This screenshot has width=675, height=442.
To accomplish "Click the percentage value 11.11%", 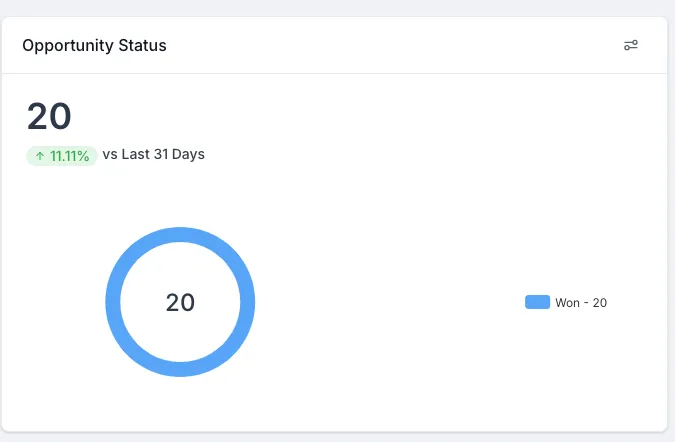I will [69, 156].
